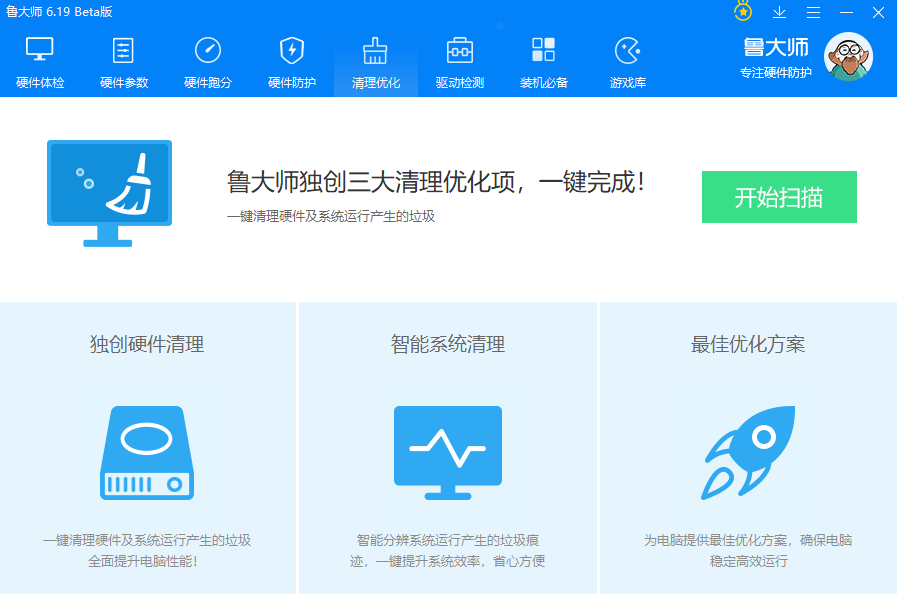Click the 独创硬件清理 heading

(x=147, y=344)
